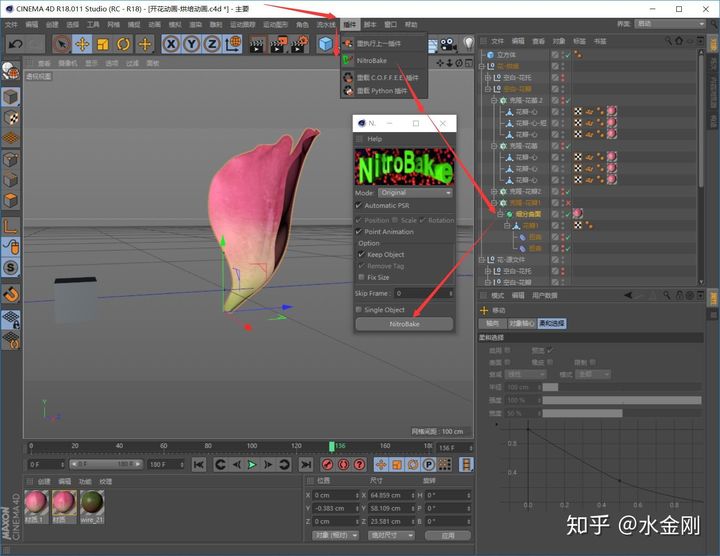Click the record active objects icon
720x556 pixels.
[325, 464]
